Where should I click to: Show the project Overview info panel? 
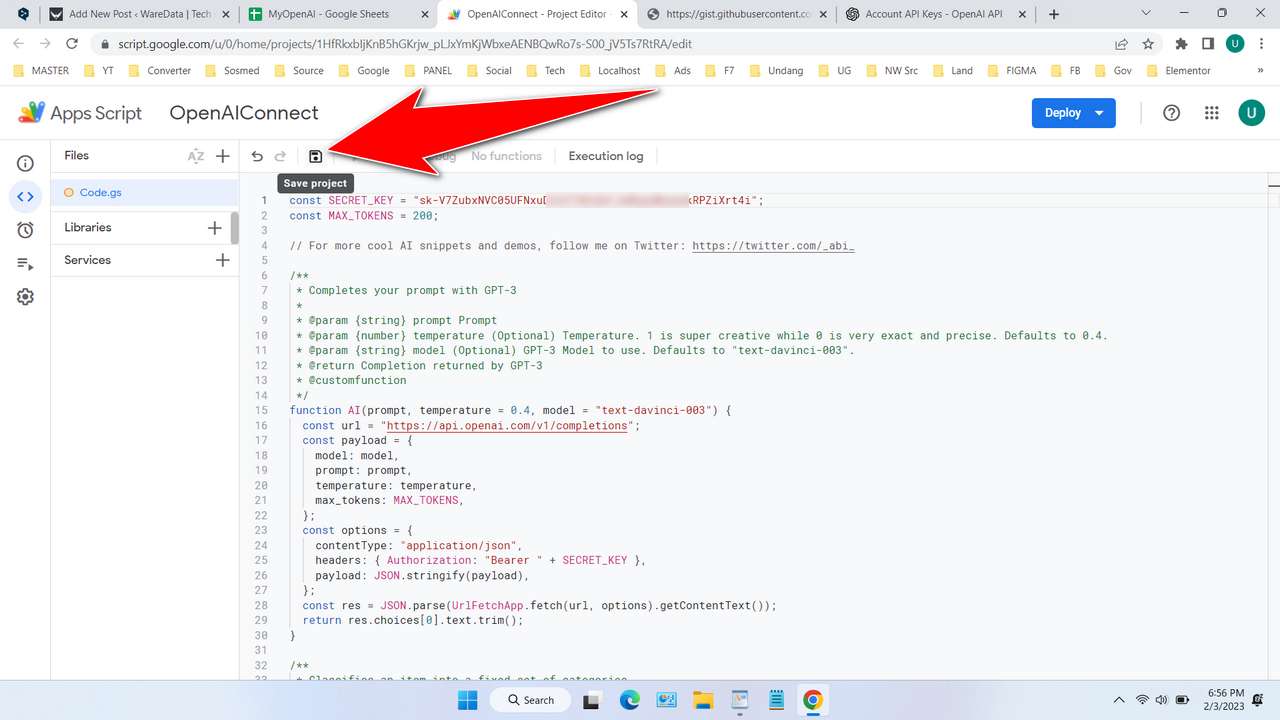[x=25, y=162]
